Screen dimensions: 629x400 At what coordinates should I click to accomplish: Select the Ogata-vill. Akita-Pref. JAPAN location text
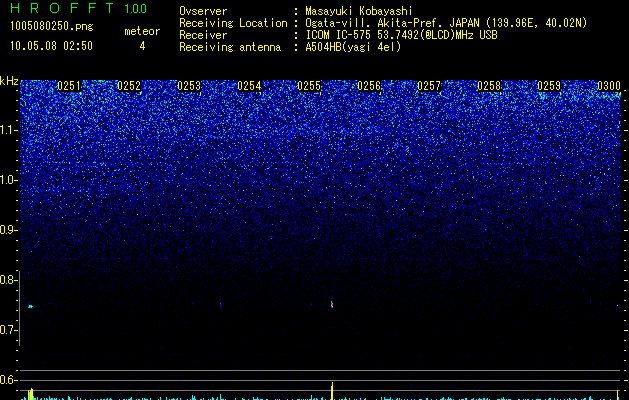446,23
